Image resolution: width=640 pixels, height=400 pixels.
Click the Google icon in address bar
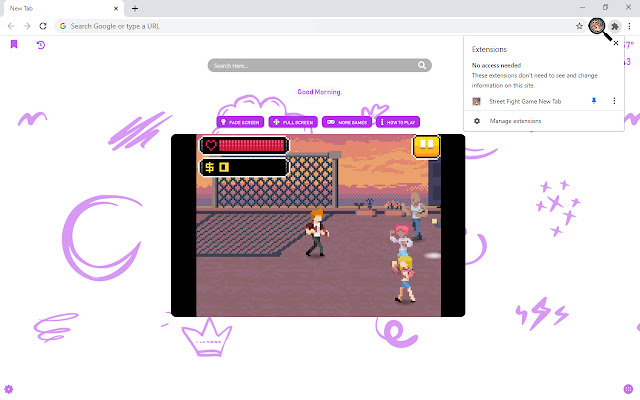pos(63,26)
